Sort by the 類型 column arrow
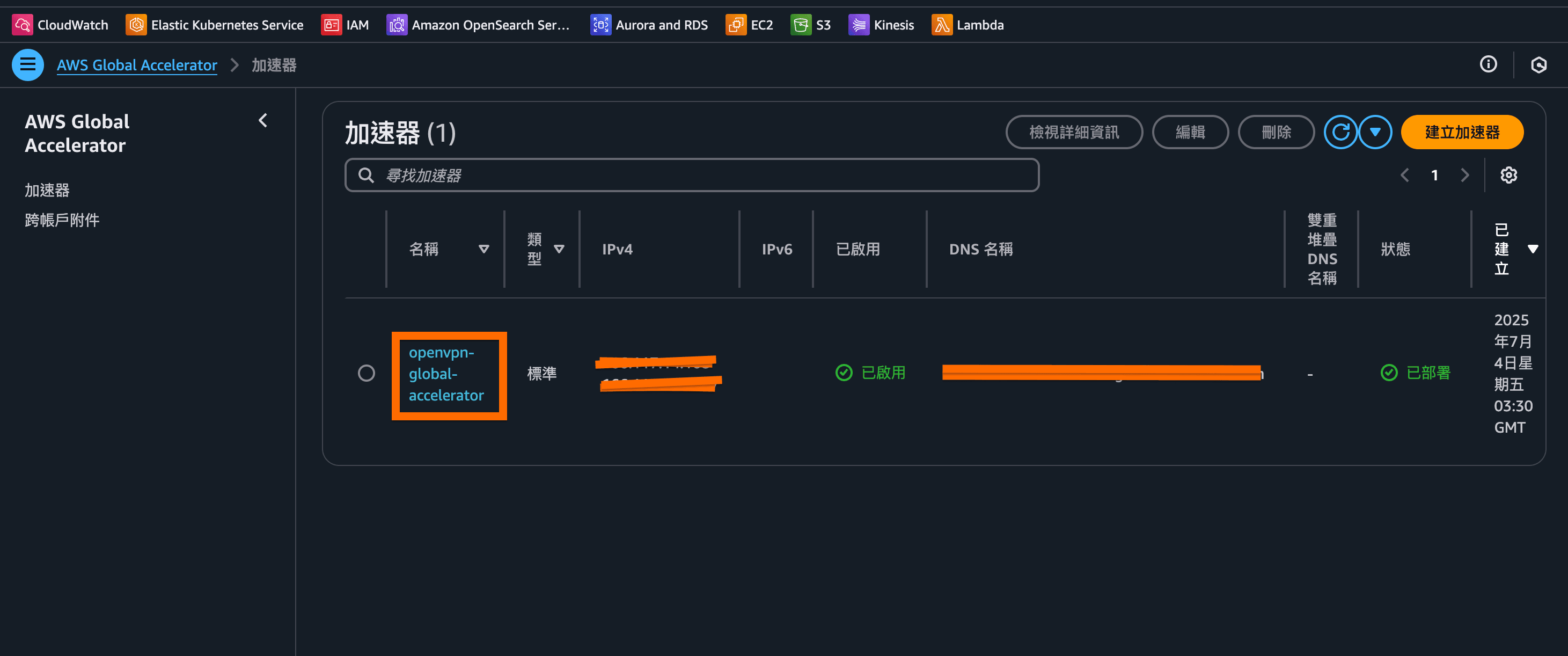 click(x=559, y=249)
